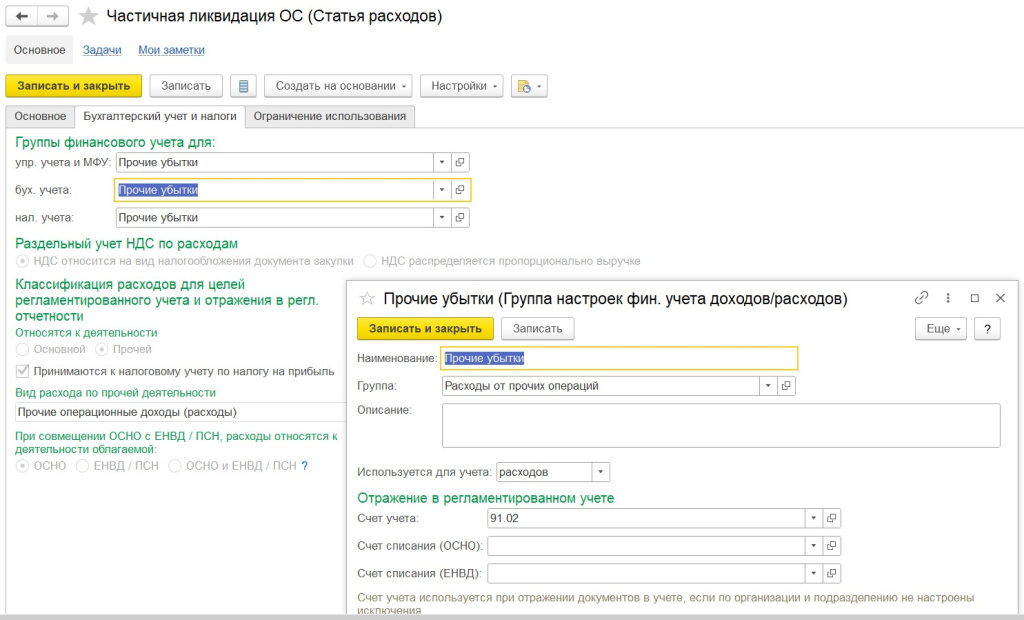Screen dimensions: 1024x620
Task: Add main form to favorites with star icon
Action: 88,16
